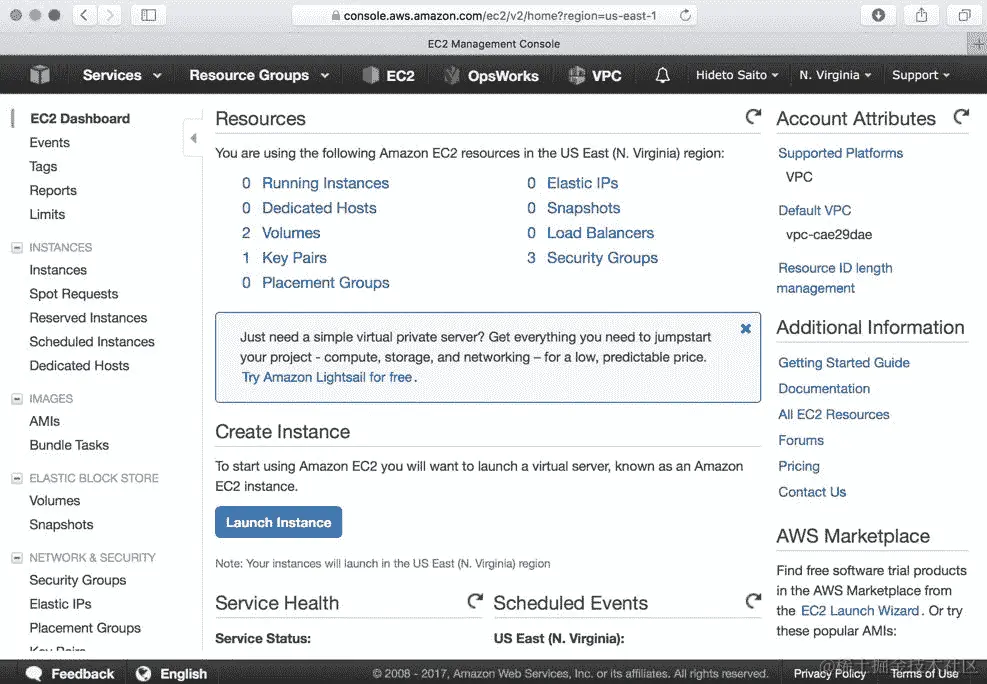This screenshot has width=987, height=684.
Task: Refresh the Account Attributes panel
Action: (x=961, y=116)
